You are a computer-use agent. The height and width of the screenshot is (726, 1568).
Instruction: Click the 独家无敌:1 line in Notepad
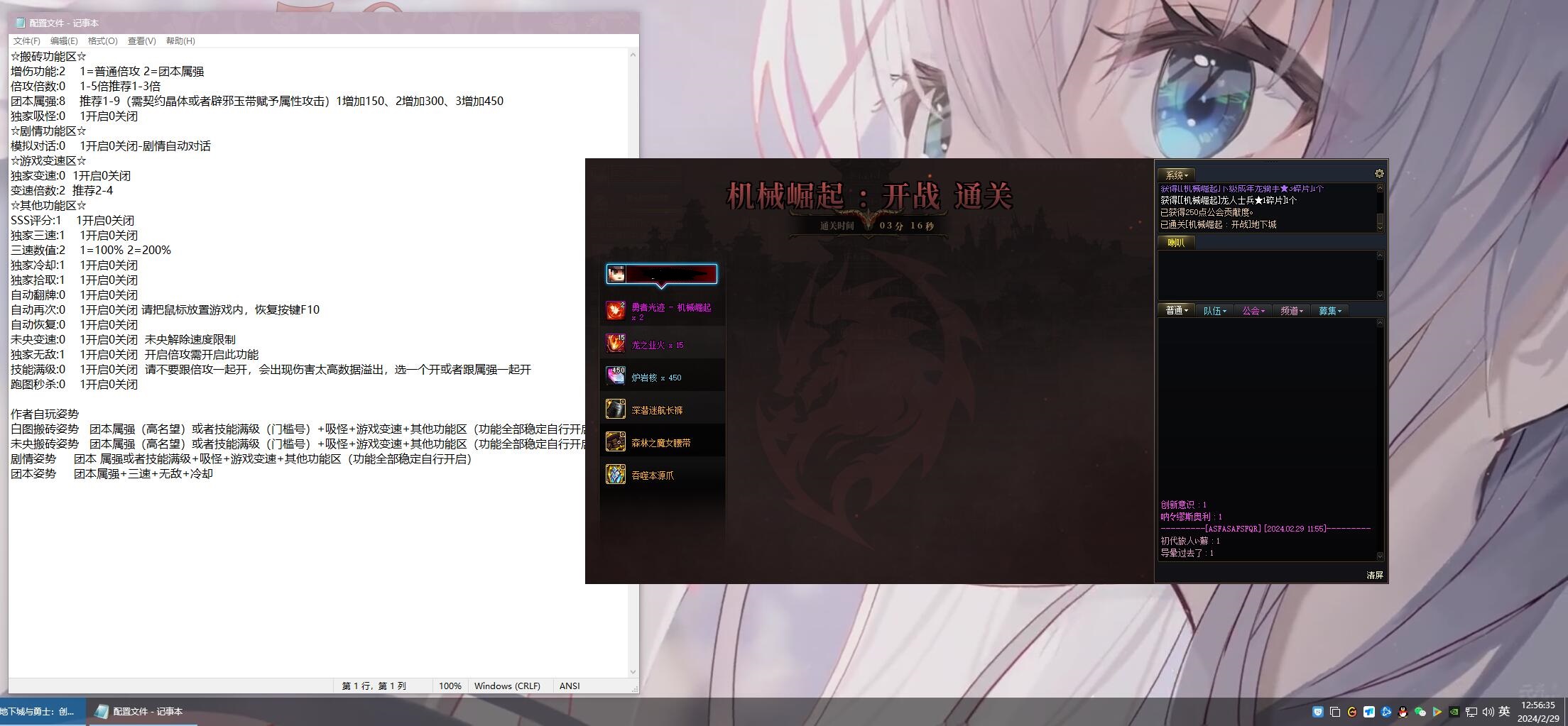pos(135,355)
